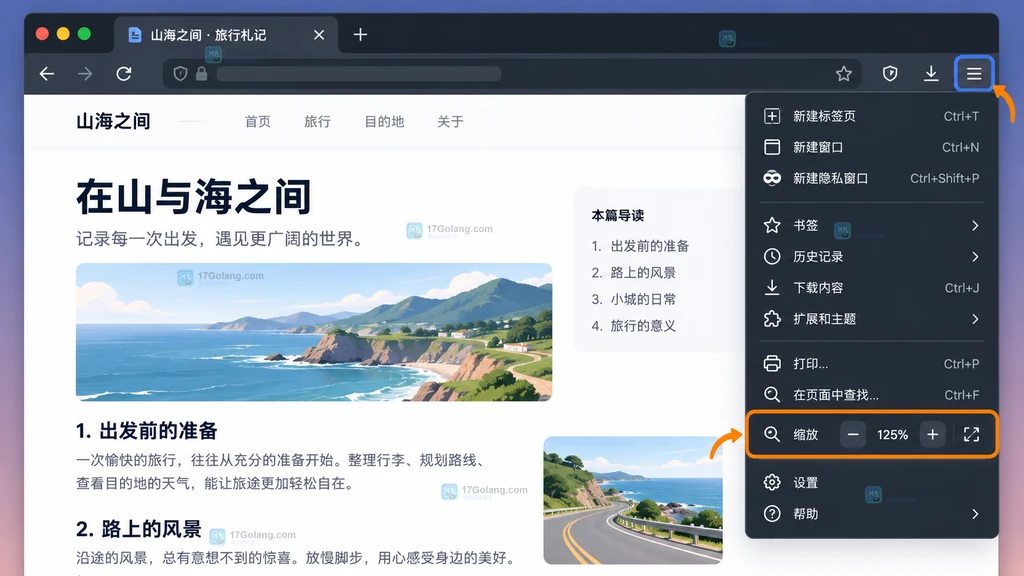Enter full screen with the expand icon
Screen dimensions: 1024x576
pyautogui.click(x=972, y=434)
